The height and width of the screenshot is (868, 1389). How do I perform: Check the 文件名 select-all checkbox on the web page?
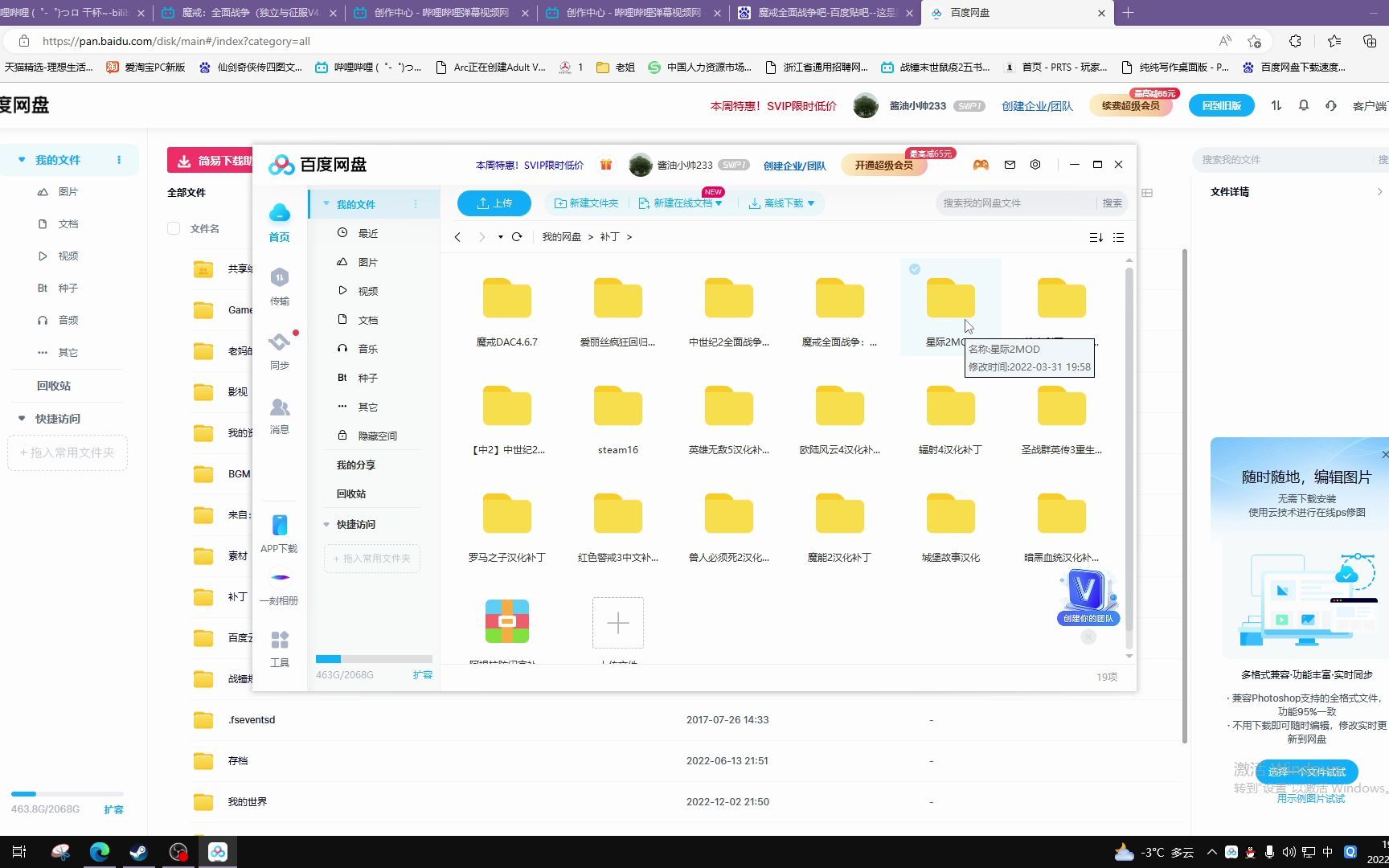coord(174,228)
